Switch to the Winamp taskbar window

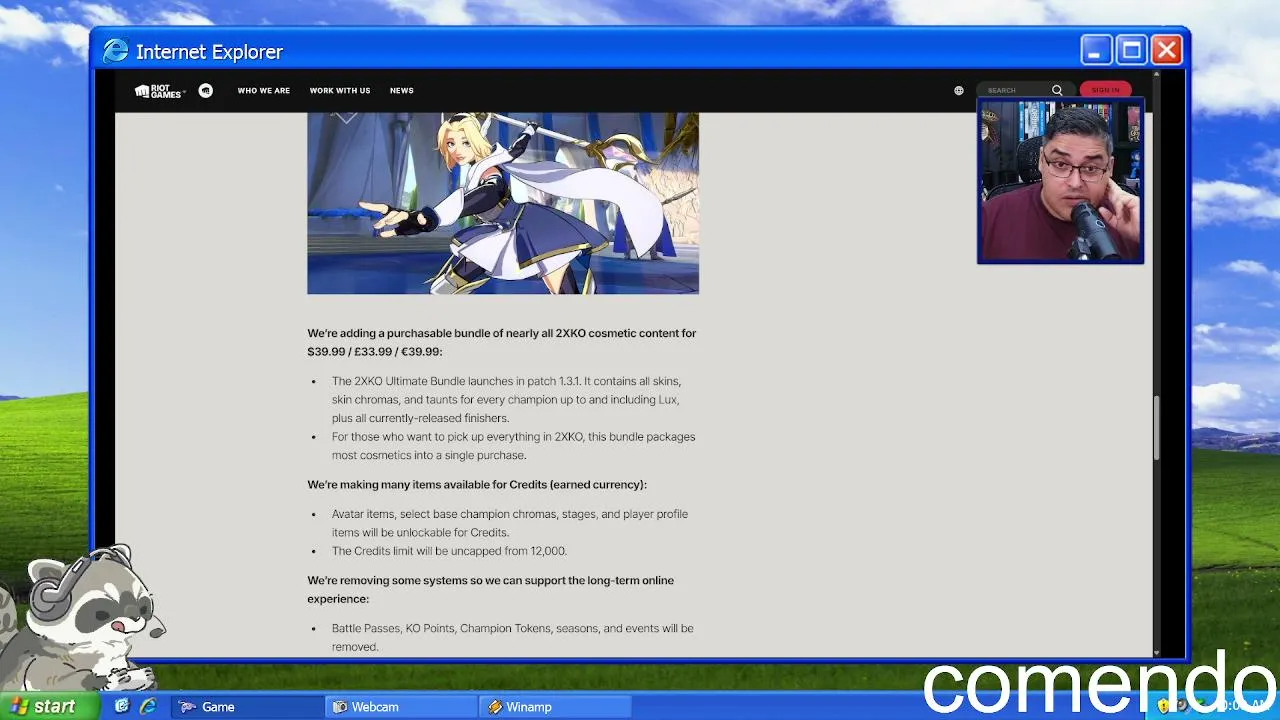click(556, 707)
